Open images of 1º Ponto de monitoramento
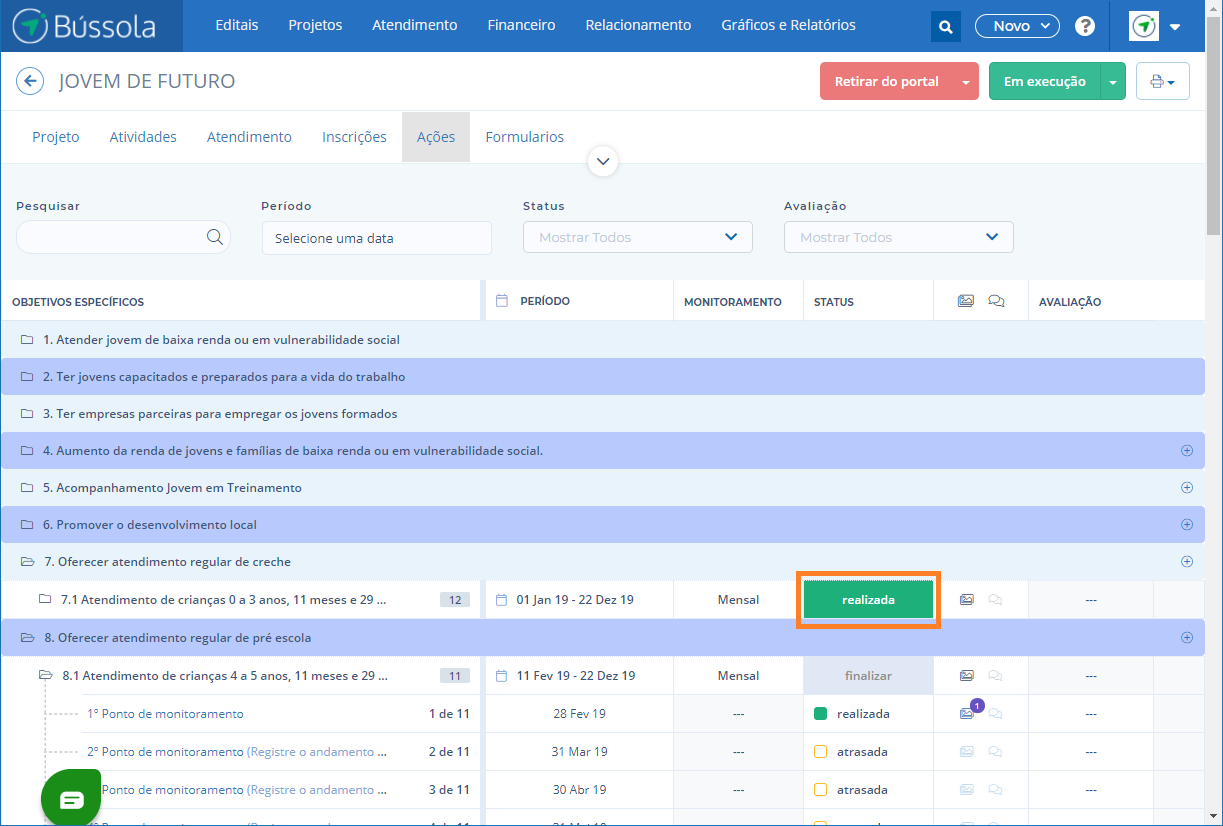1223x826 pixels. point(966,714)
